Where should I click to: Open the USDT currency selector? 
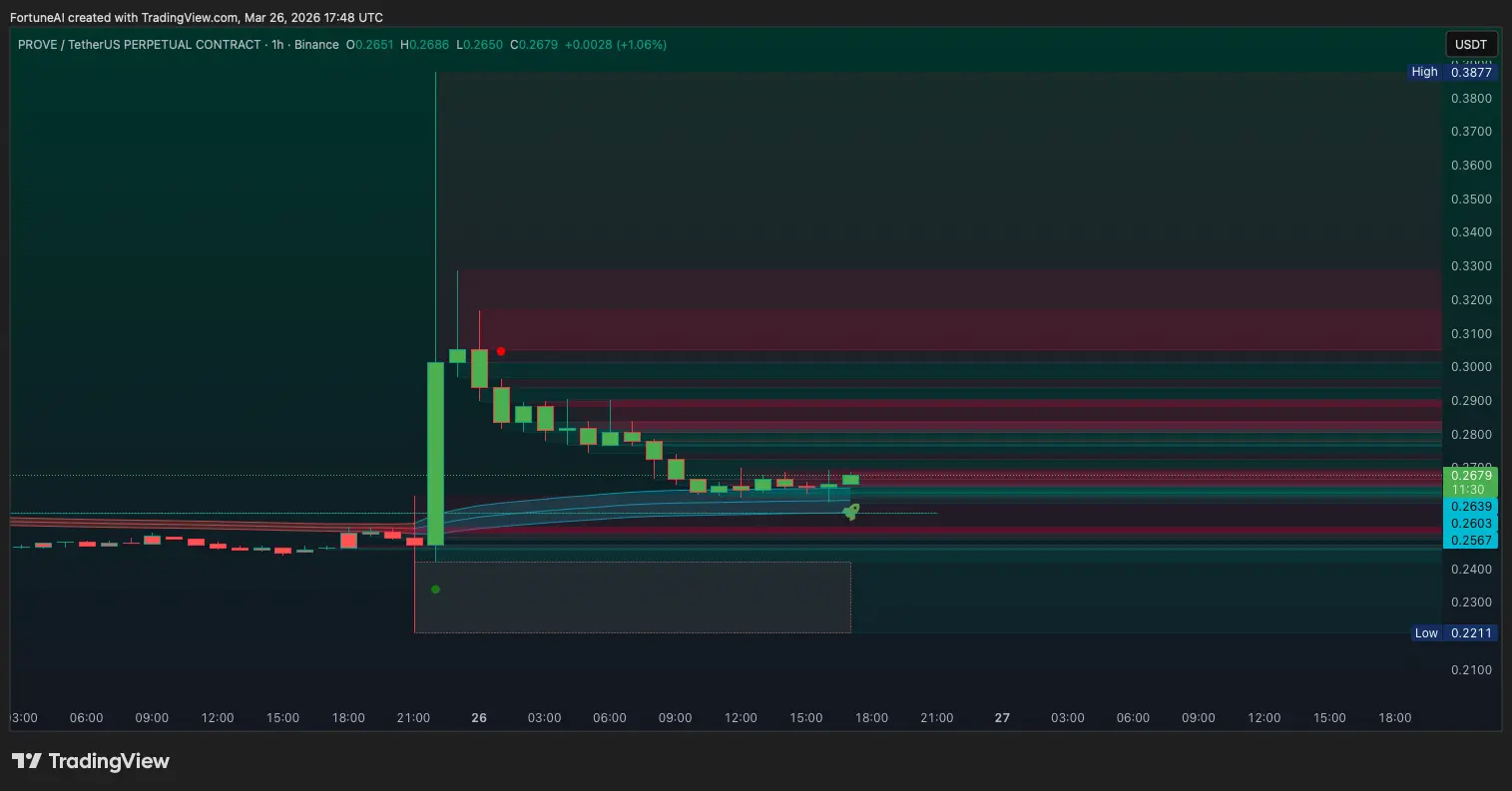pos(1471,45)
